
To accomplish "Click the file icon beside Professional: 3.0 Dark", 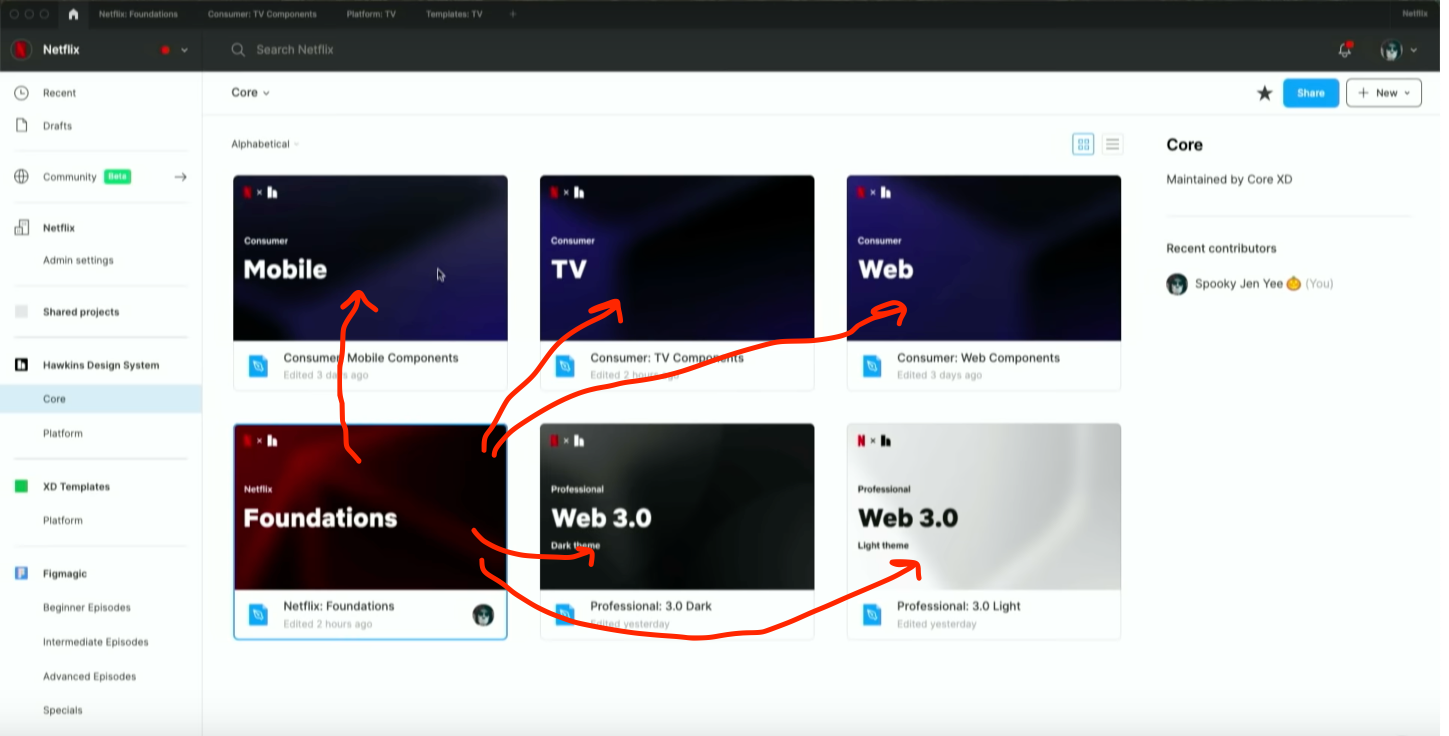I will coord(566,615).
